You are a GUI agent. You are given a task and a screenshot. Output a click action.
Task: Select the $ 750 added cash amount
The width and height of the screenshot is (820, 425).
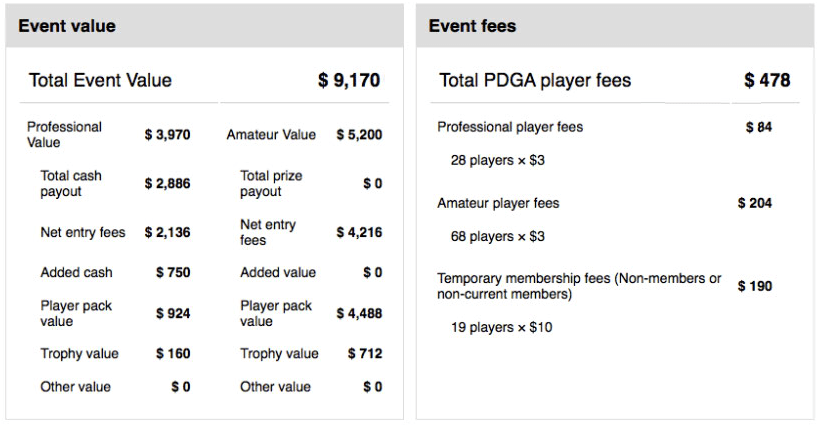tap(173, 272)
